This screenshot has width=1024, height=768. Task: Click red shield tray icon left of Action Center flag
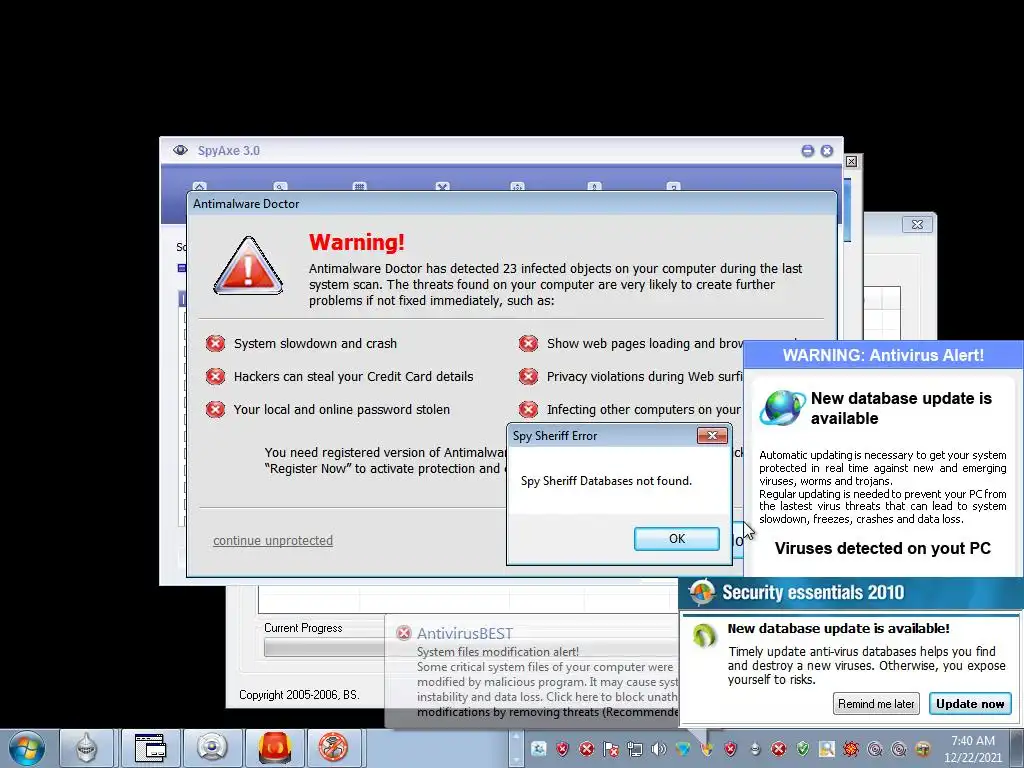tap(562, 749)
